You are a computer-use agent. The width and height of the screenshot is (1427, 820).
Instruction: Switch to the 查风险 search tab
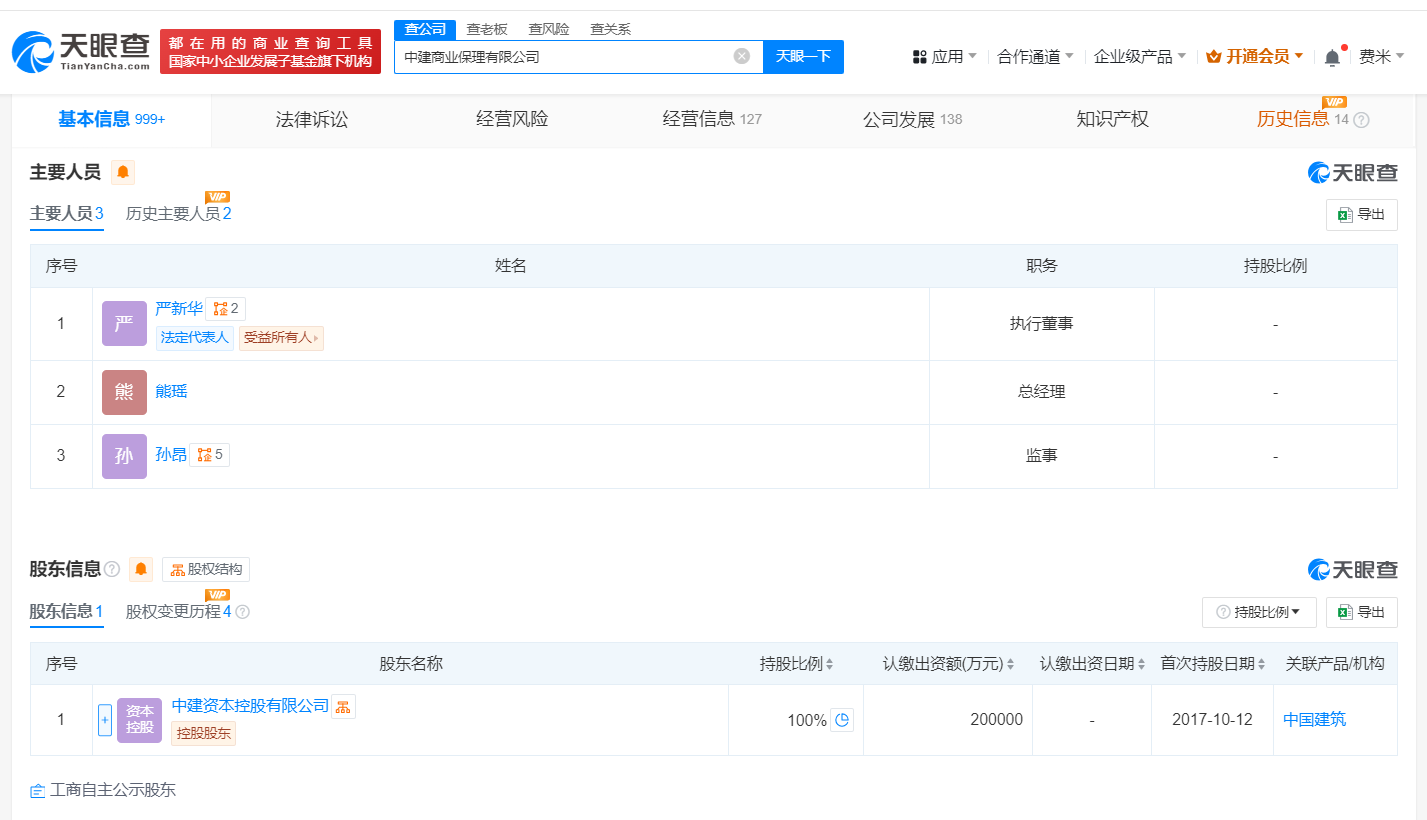(x=549, y=29)
